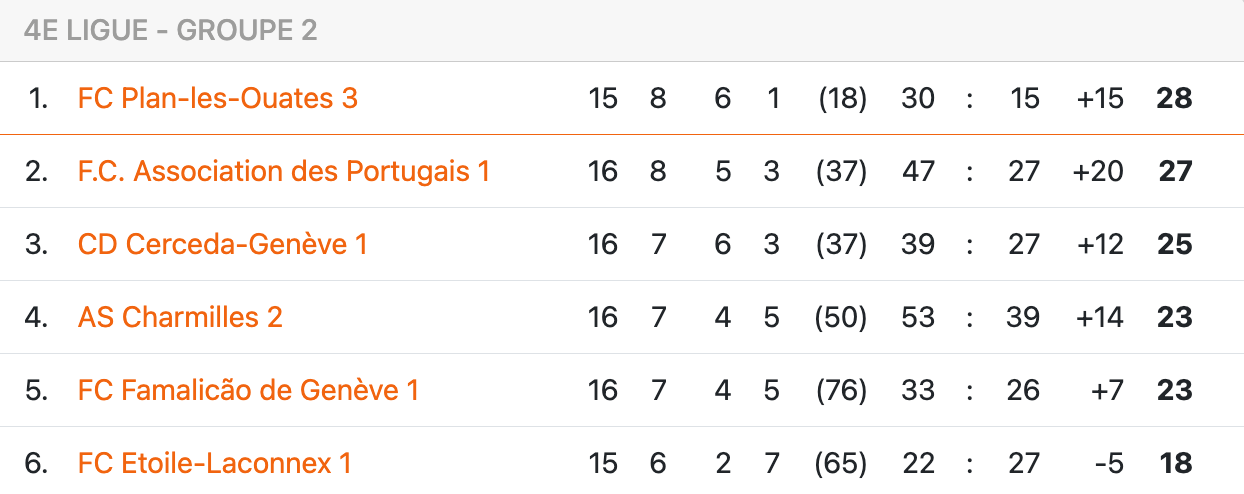This screenshot has width=1244, height=494.
Task: Click rank number 6. in the standings
Action: (x=37, y=463)
